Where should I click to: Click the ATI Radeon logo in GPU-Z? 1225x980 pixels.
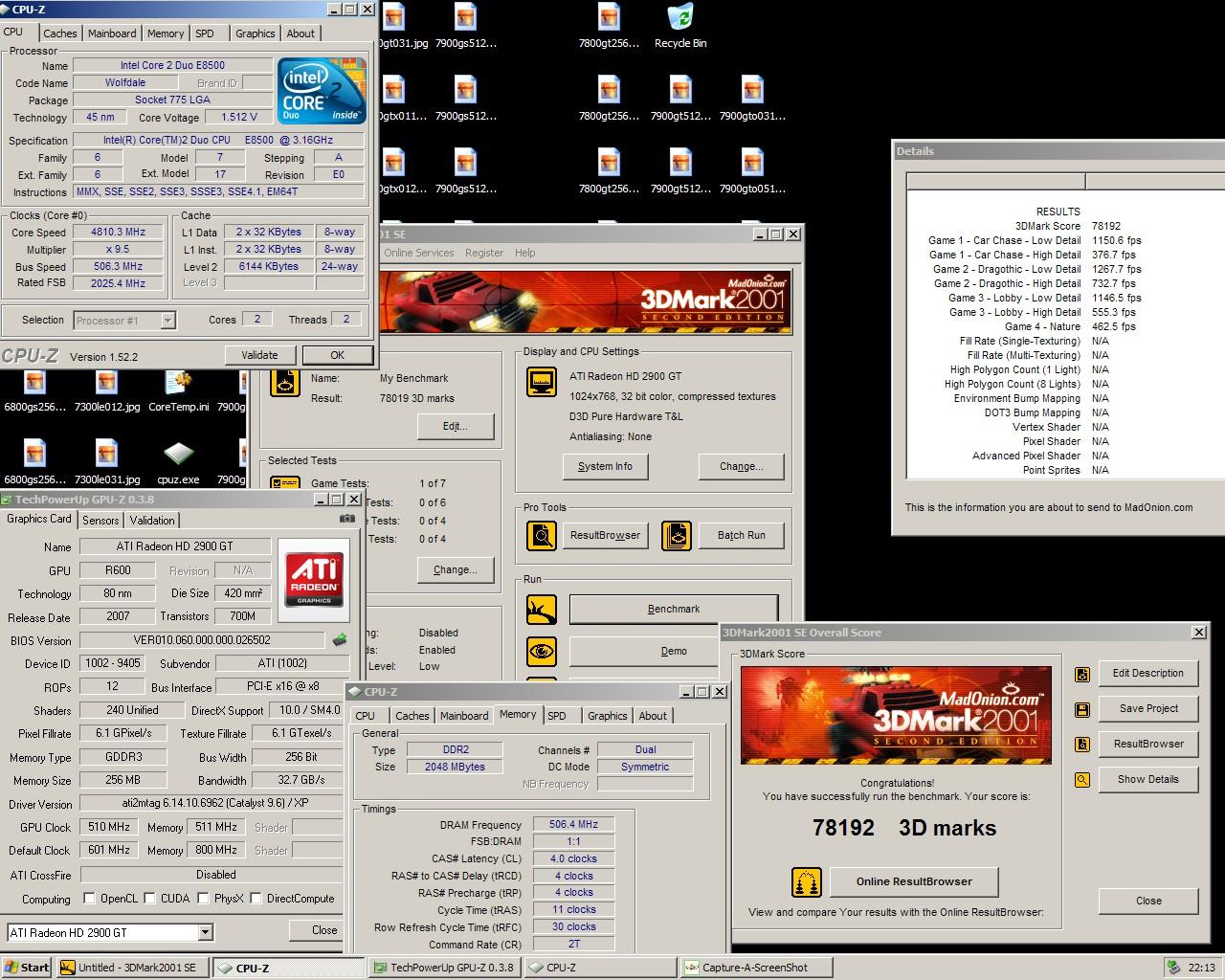click(314, 578)
